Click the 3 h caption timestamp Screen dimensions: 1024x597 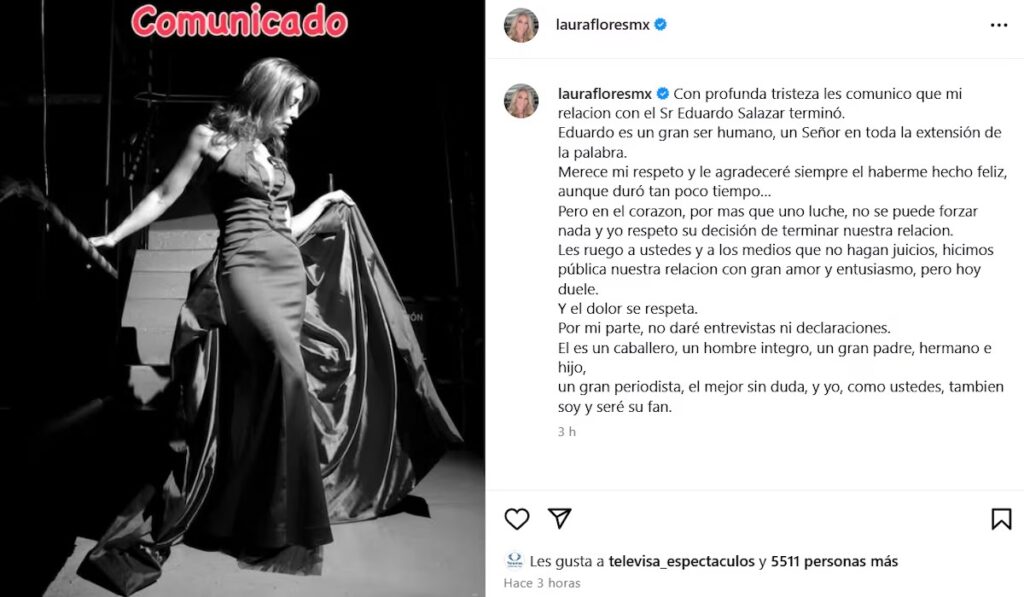click(x=567, y=432)
